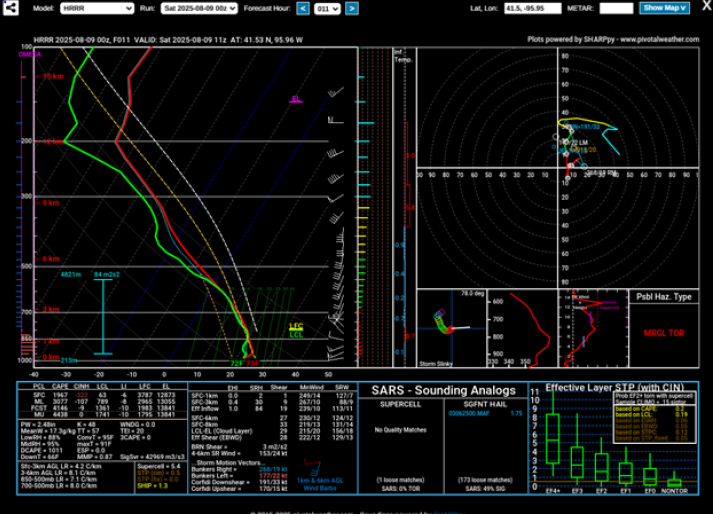Click the Lat, Lon input field
The image size is (717, 514).
click(533, 8)
